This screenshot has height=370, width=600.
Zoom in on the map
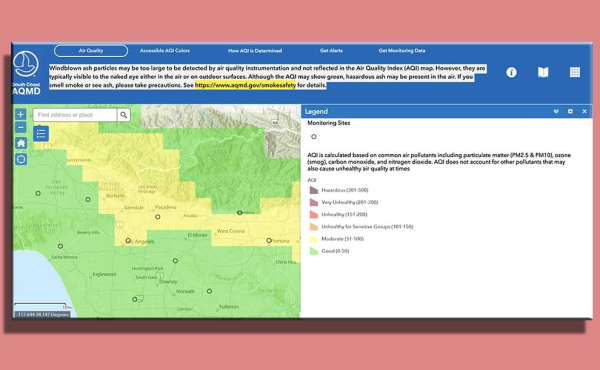point(21,114)
